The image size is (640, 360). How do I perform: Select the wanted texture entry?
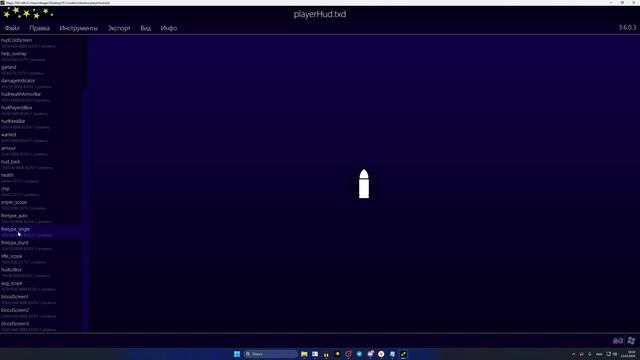[41, 137]
